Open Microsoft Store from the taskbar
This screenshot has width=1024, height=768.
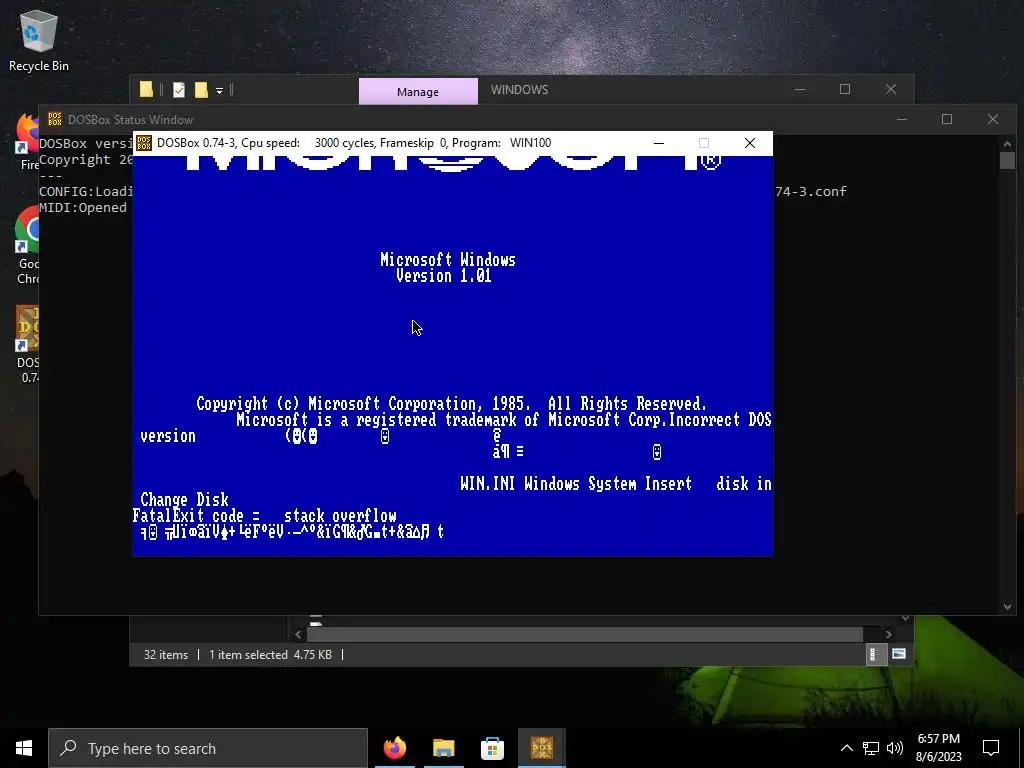tap(492, 748)
